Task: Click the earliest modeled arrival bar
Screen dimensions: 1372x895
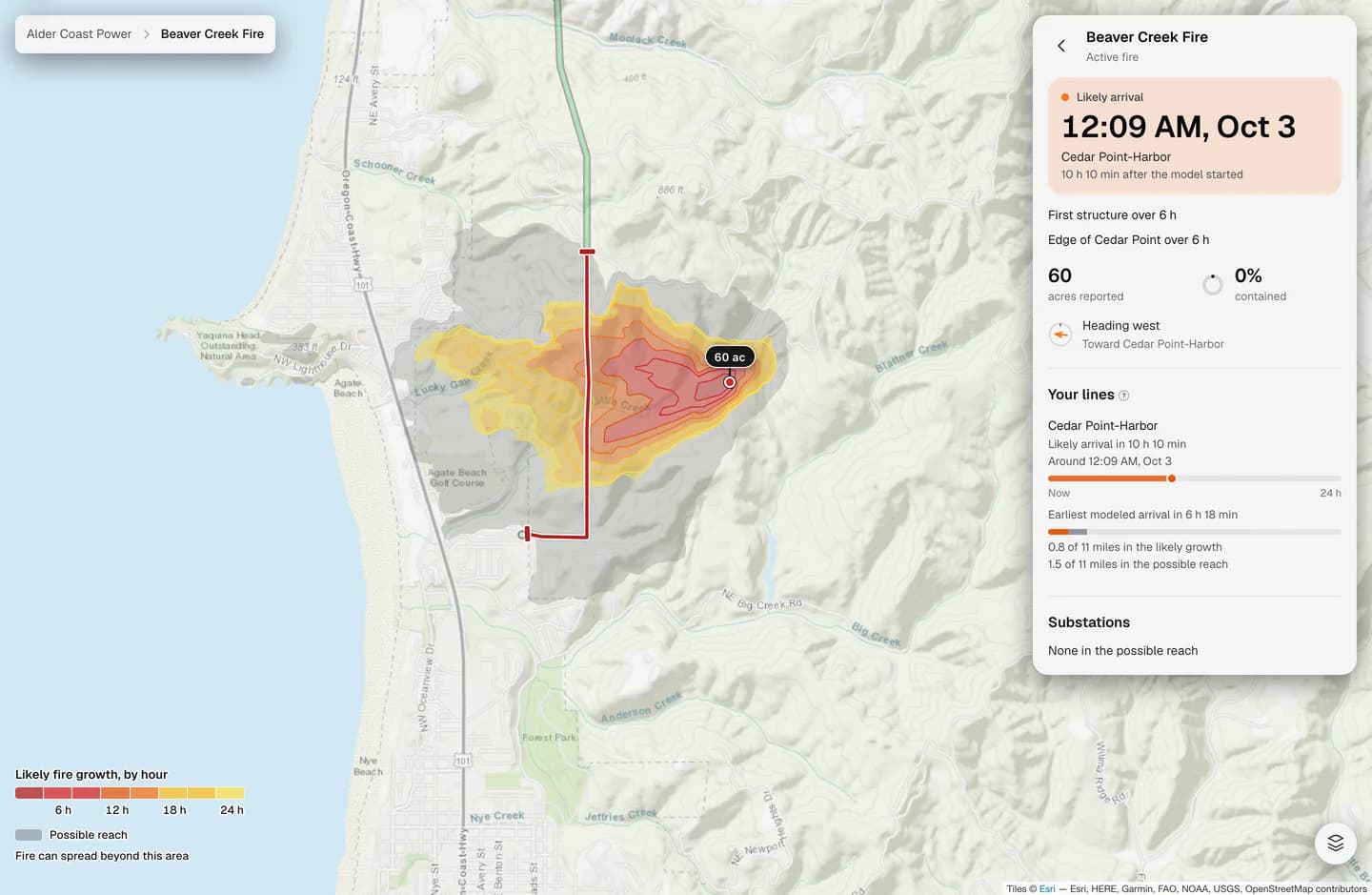Action: [x=1195, y=532]
